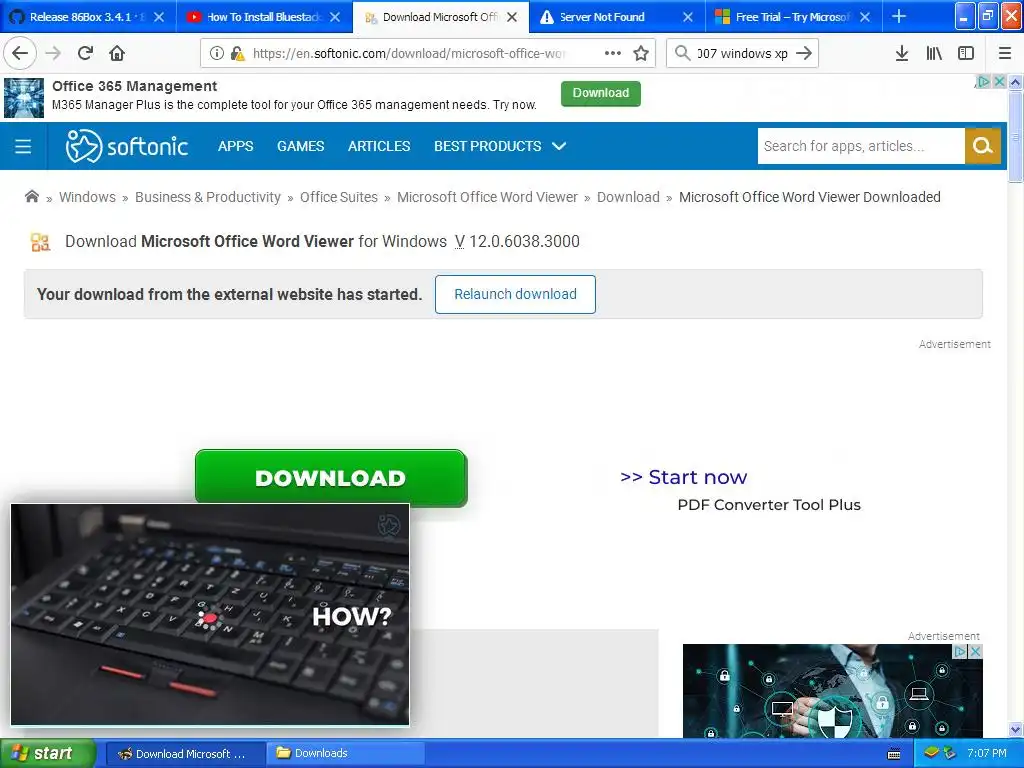
Task: Open Softonic hamburger navigation menu
Action: (23, 146)
